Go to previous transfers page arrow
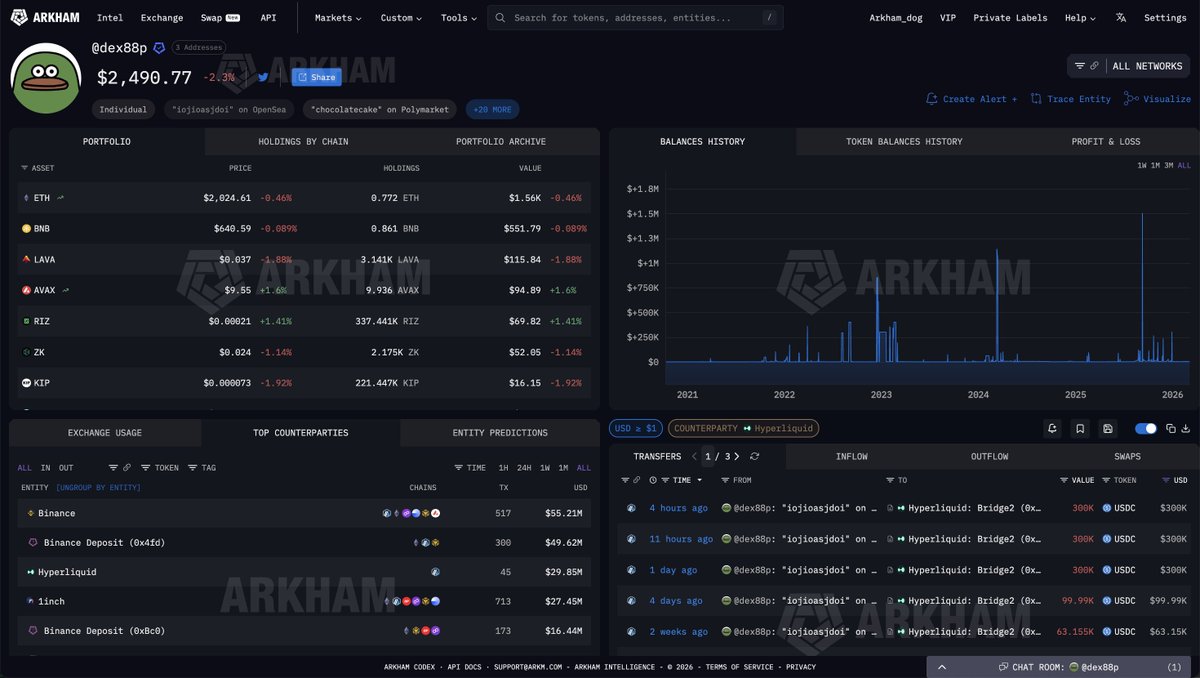Viewport: 1200px width, 678px height. pos(695,456)
